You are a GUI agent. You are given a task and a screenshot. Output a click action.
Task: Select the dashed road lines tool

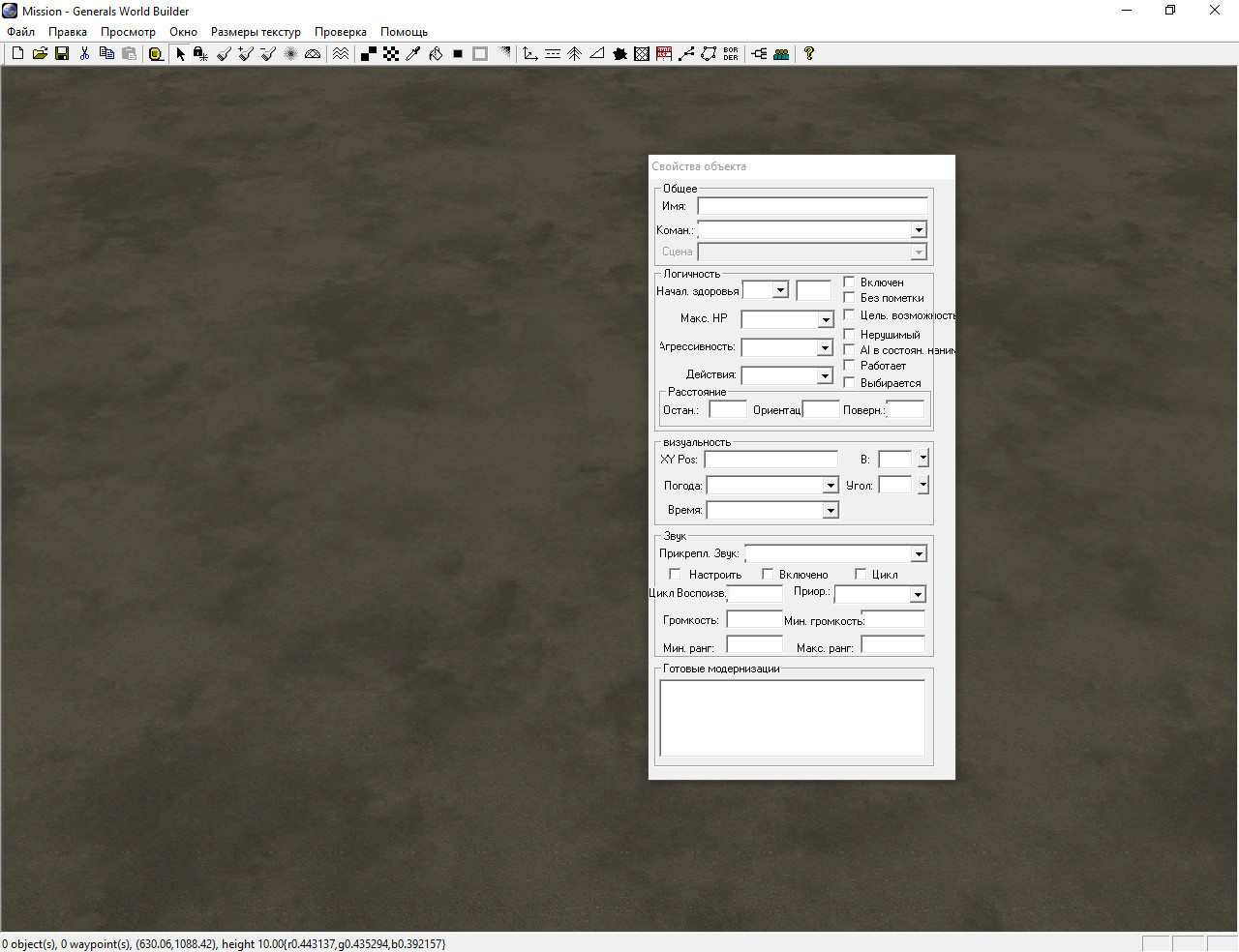coord(553,54)
